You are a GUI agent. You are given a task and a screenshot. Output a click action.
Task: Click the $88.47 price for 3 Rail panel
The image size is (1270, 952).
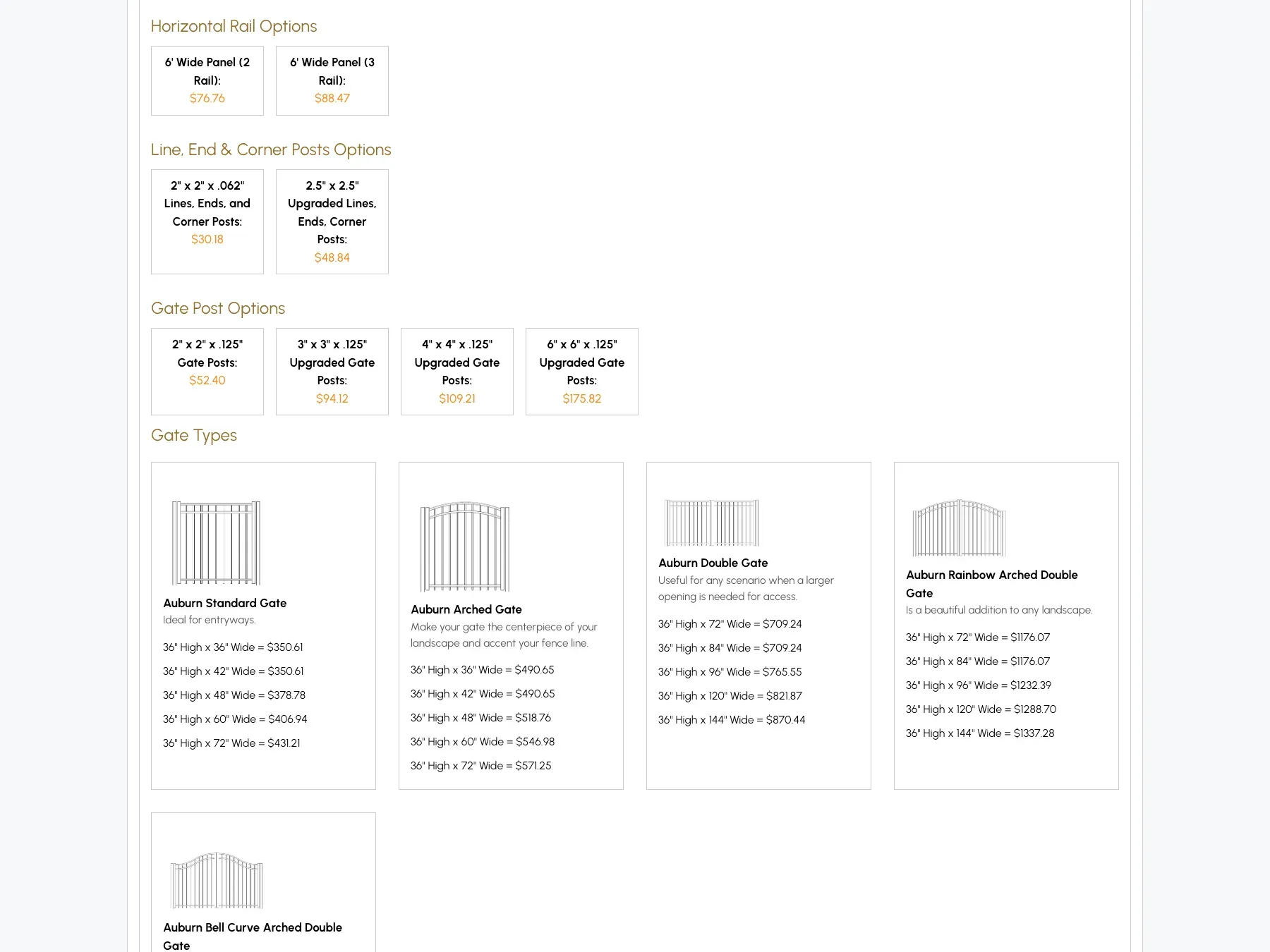(332, 98)
